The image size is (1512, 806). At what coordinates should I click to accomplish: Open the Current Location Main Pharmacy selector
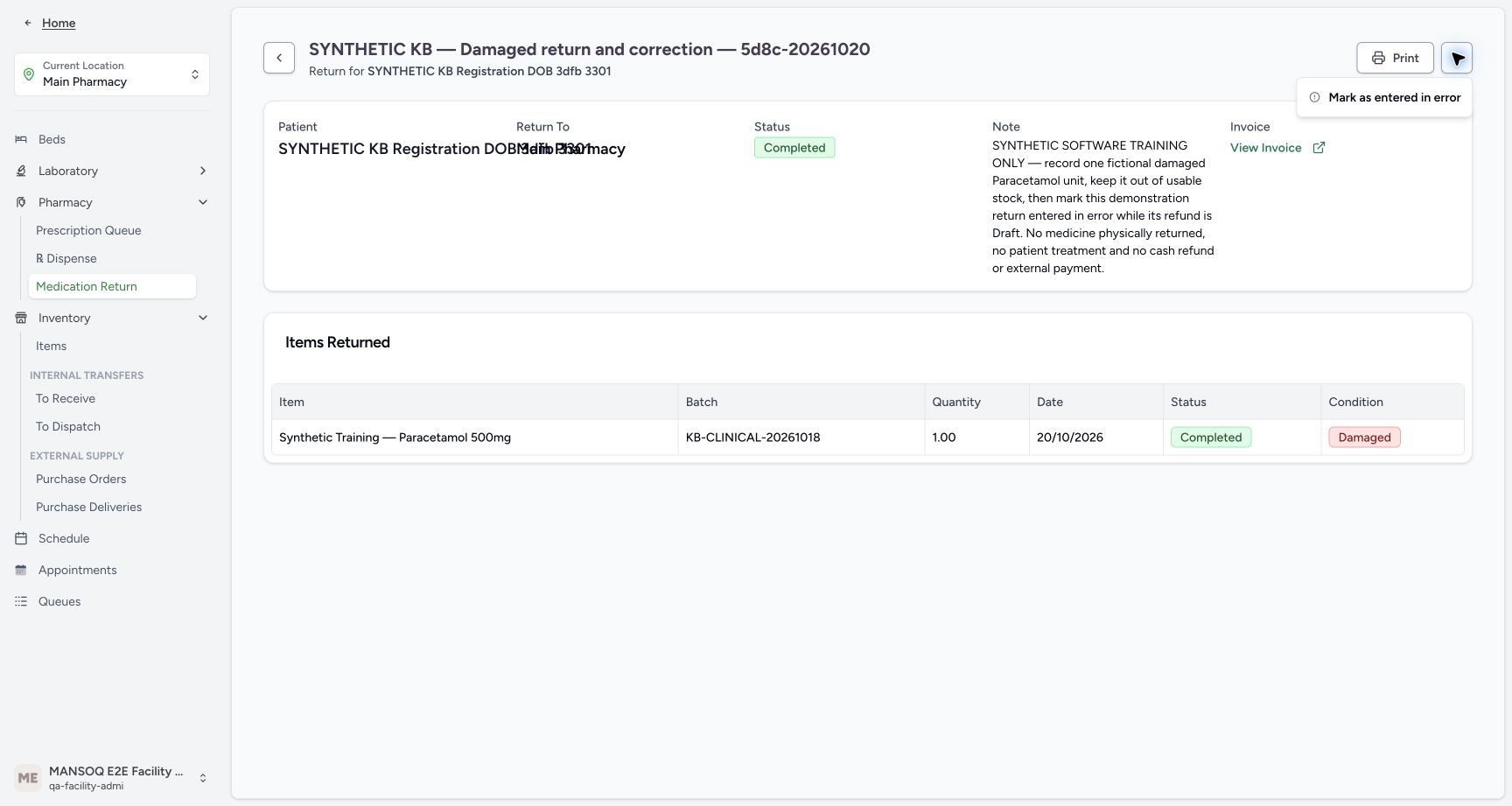tap(112, 74)
